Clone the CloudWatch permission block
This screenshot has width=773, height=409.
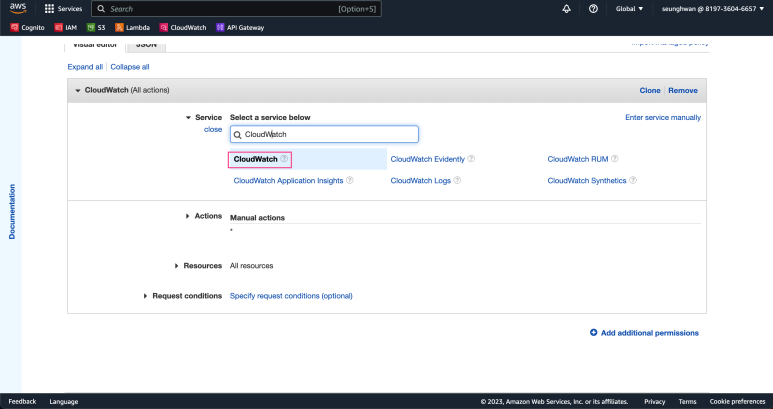[650, 91]
